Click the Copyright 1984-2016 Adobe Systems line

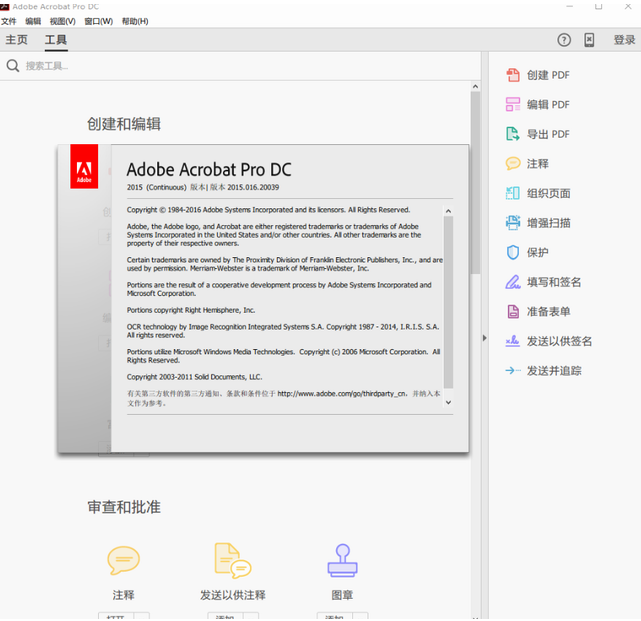tap(268, 210)
